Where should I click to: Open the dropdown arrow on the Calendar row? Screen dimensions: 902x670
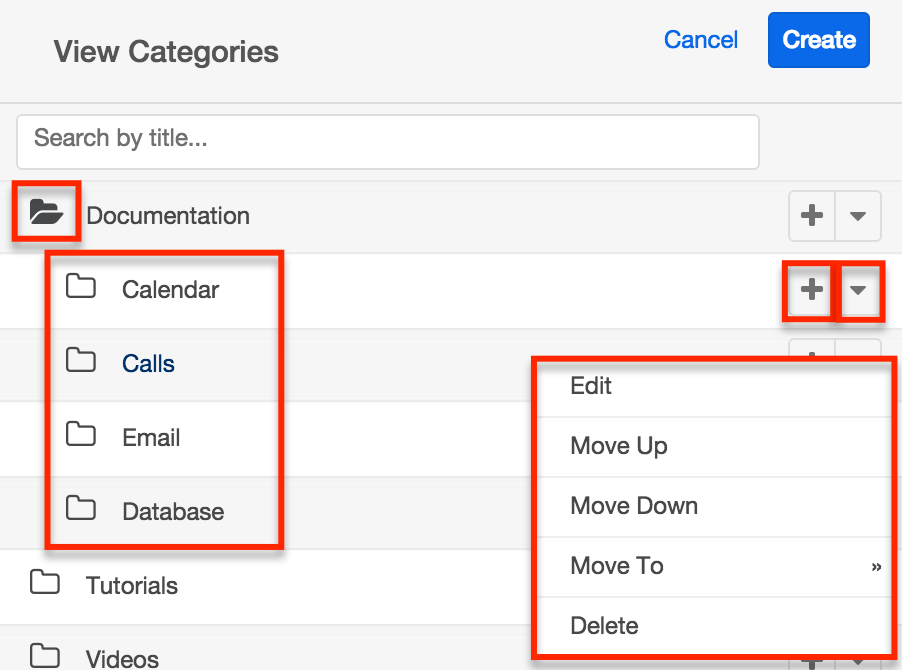coord(860,291)
